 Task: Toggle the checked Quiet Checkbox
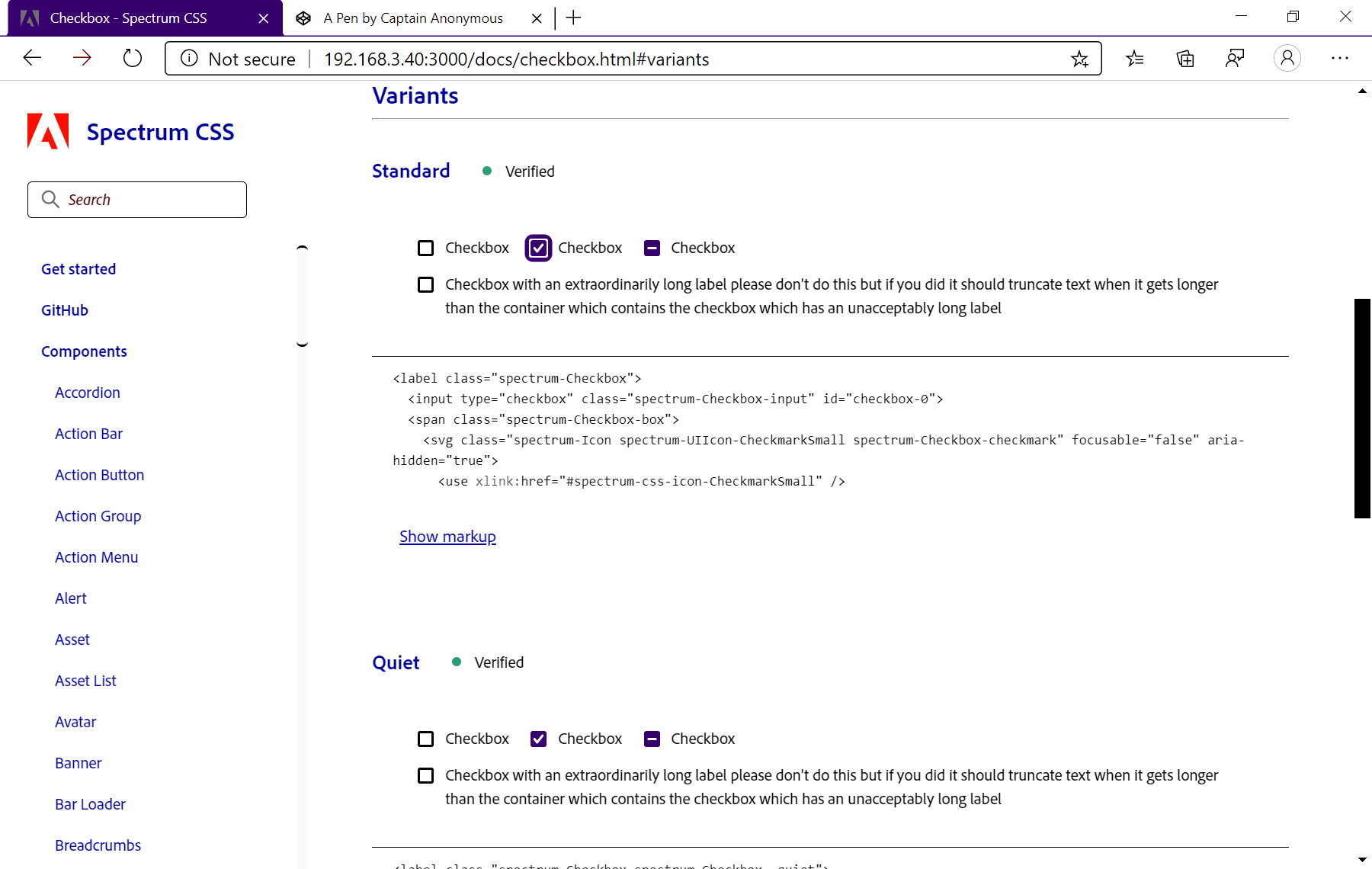click(x=538, y=739)
